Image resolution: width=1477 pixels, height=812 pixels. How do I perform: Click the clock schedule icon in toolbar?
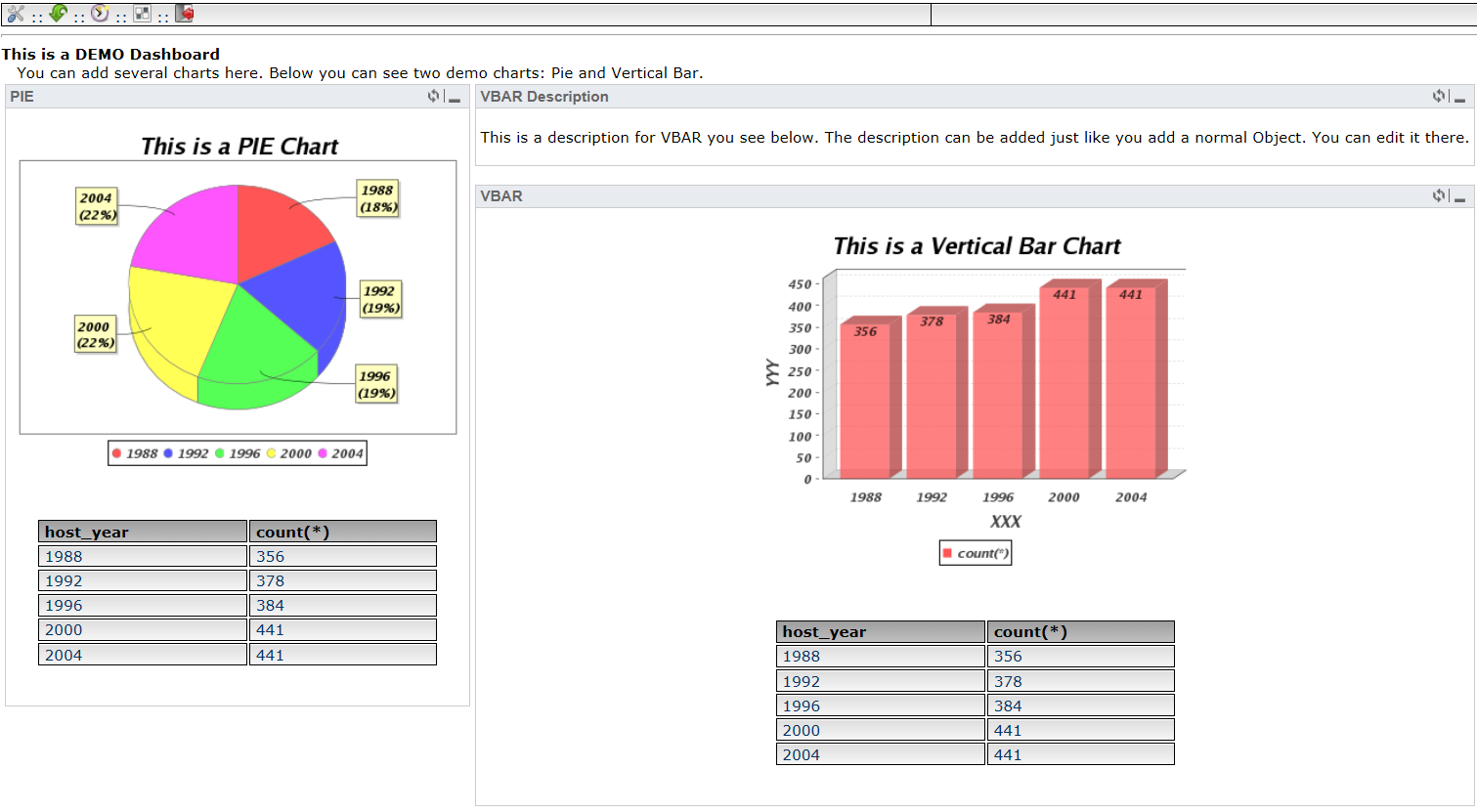100,14
